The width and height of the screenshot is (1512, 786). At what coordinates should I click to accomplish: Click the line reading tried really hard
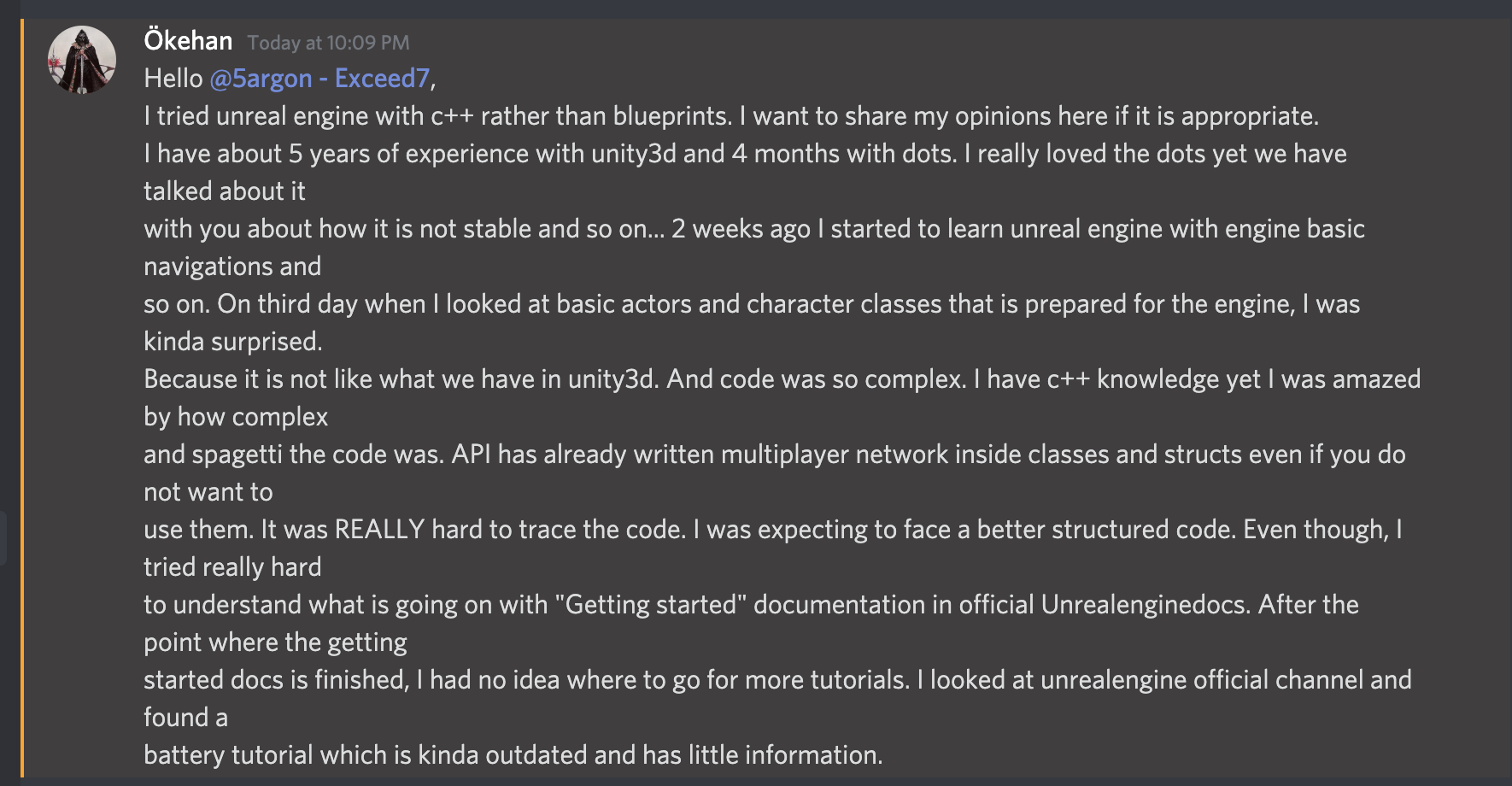232,567
